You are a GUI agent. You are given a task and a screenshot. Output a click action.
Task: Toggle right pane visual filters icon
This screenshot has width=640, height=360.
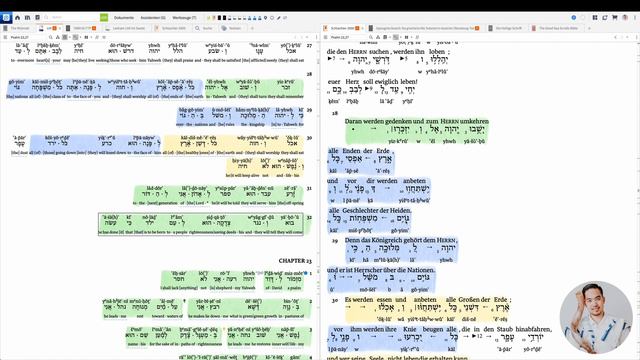pyautogui.click(x=385, y=37)
